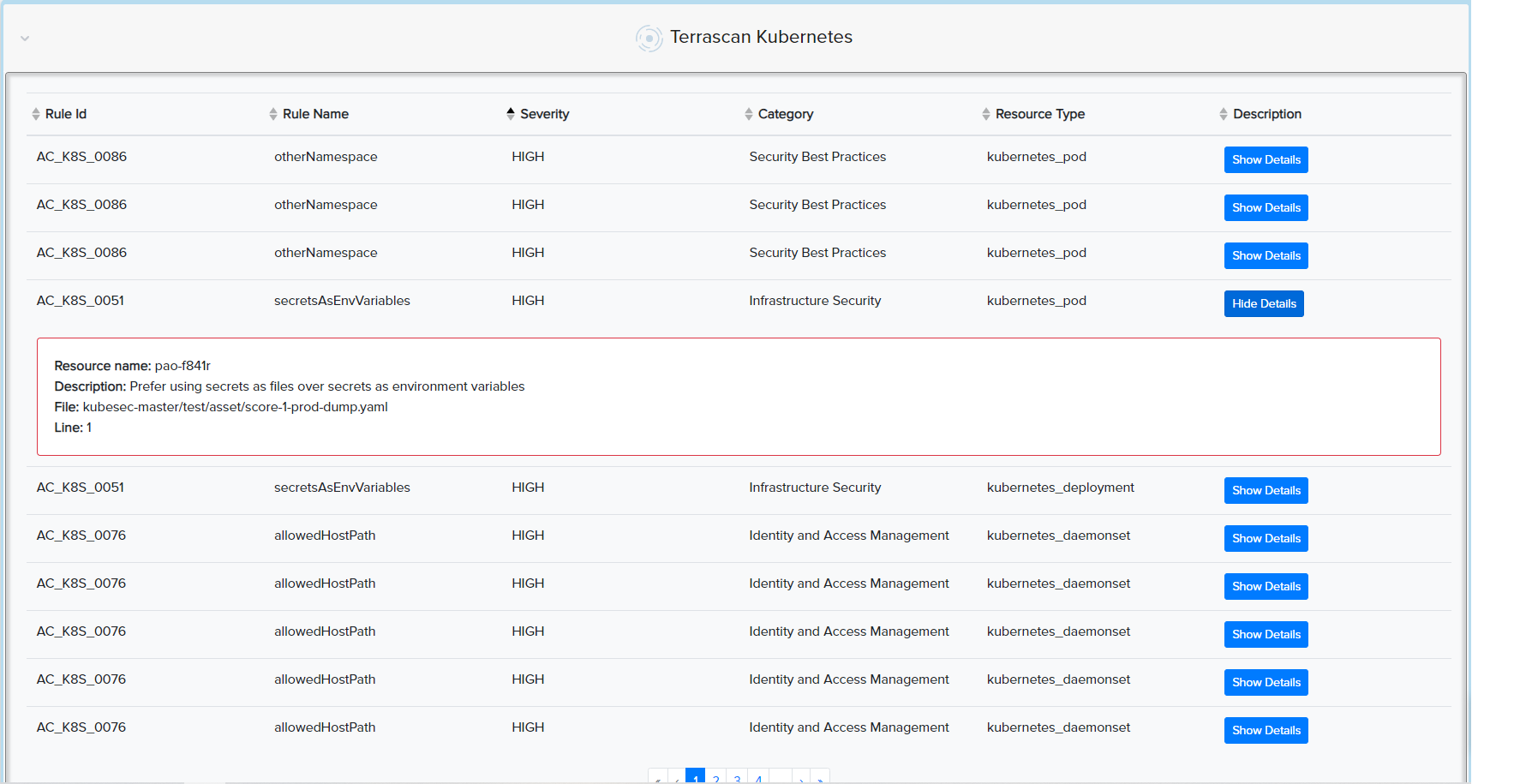This screenshot has width=1514, height=784.
Task: Toggle Severity column sort arrow
Action: pyautogui.click(x=511, y=114)
